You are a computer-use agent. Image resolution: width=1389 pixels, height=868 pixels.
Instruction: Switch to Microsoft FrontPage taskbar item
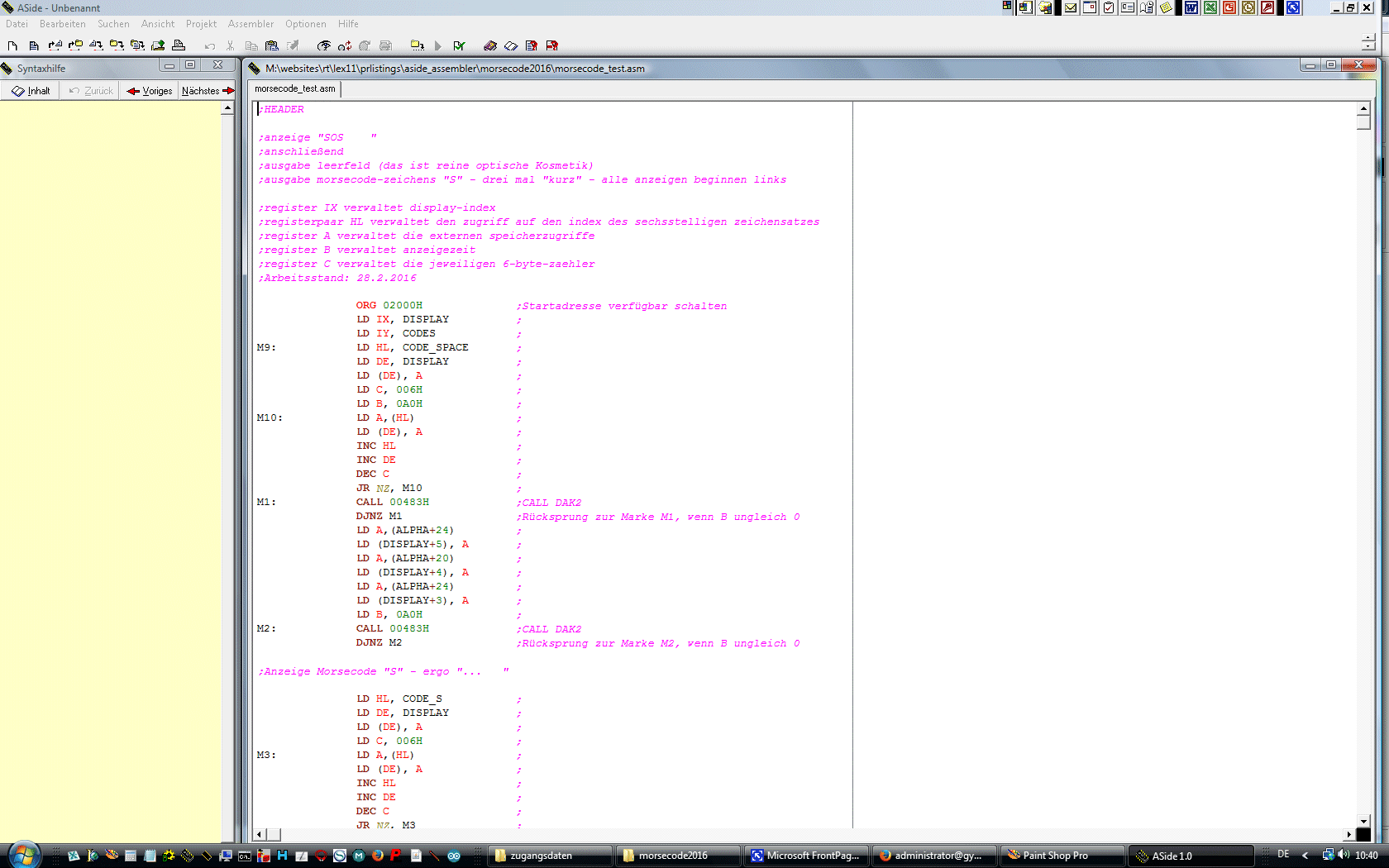pos(807,856)
